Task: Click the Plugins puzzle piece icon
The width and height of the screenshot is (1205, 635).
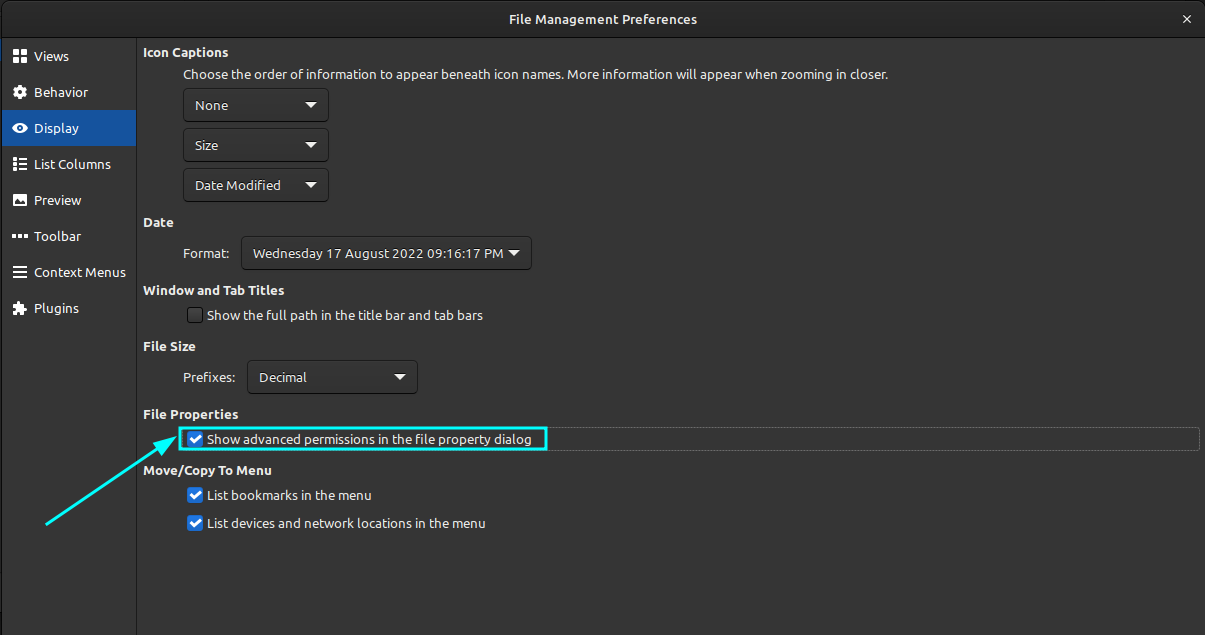Action: point(19,308)
